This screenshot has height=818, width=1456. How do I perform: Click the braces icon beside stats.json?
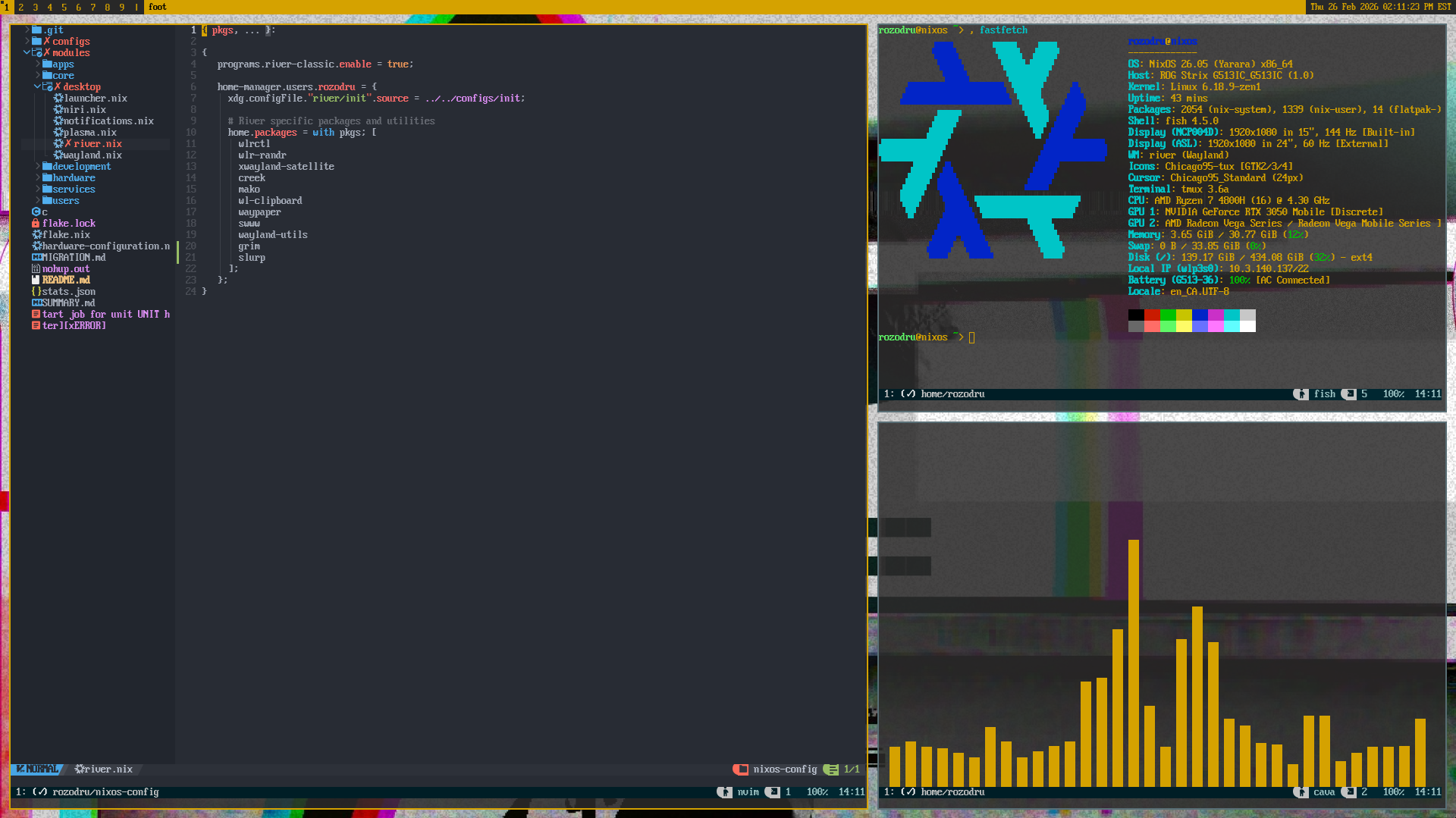pyautogui.click(x=36, y=292)
